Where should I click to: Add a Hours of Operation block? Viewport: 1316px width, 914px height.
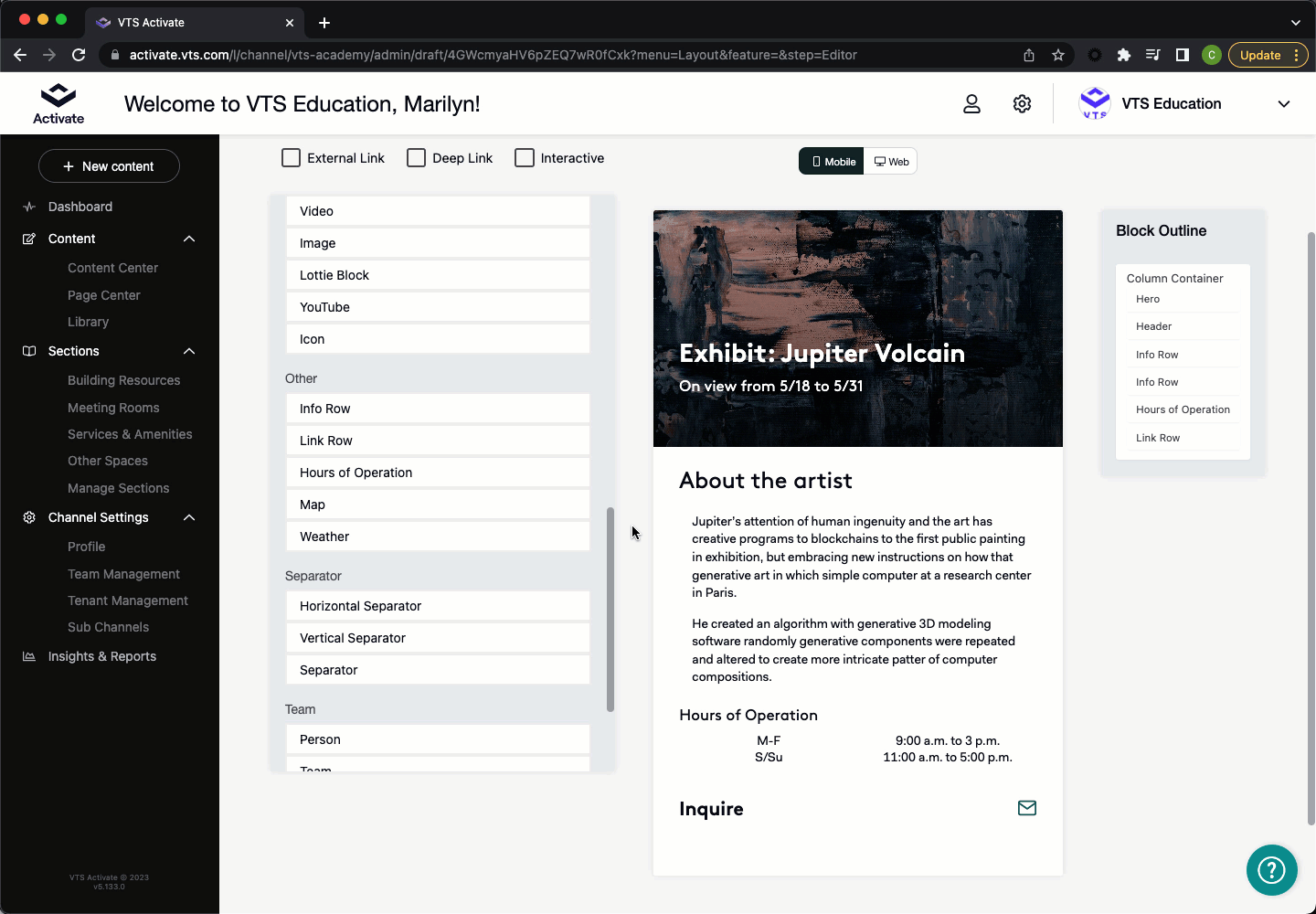438,473
